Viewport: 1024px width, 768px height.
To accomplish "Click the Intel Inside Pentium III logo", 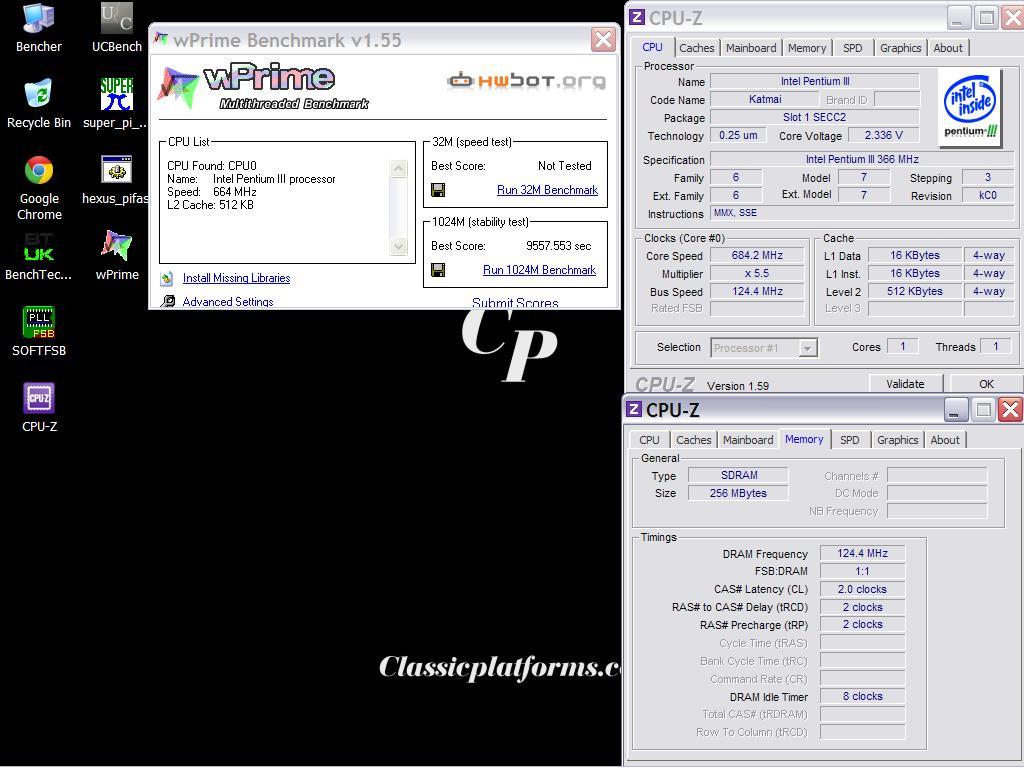I will point(970,106).
